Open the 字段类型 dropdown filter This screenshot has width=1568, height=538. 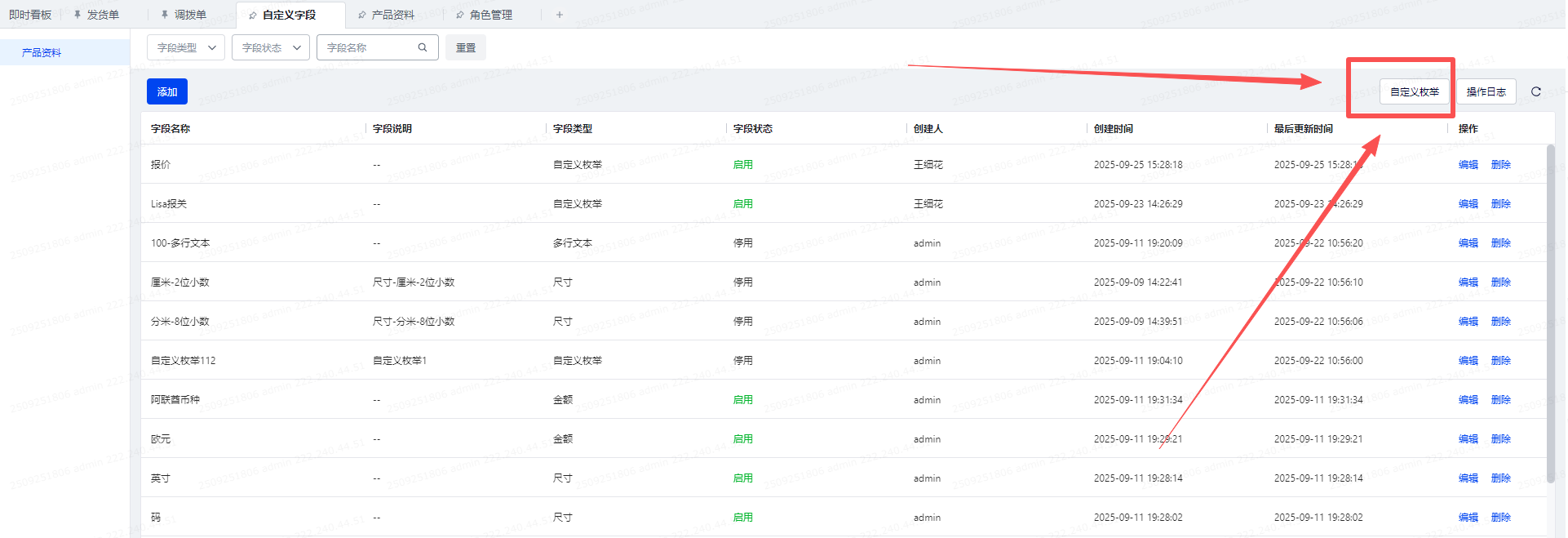[186, 47]
